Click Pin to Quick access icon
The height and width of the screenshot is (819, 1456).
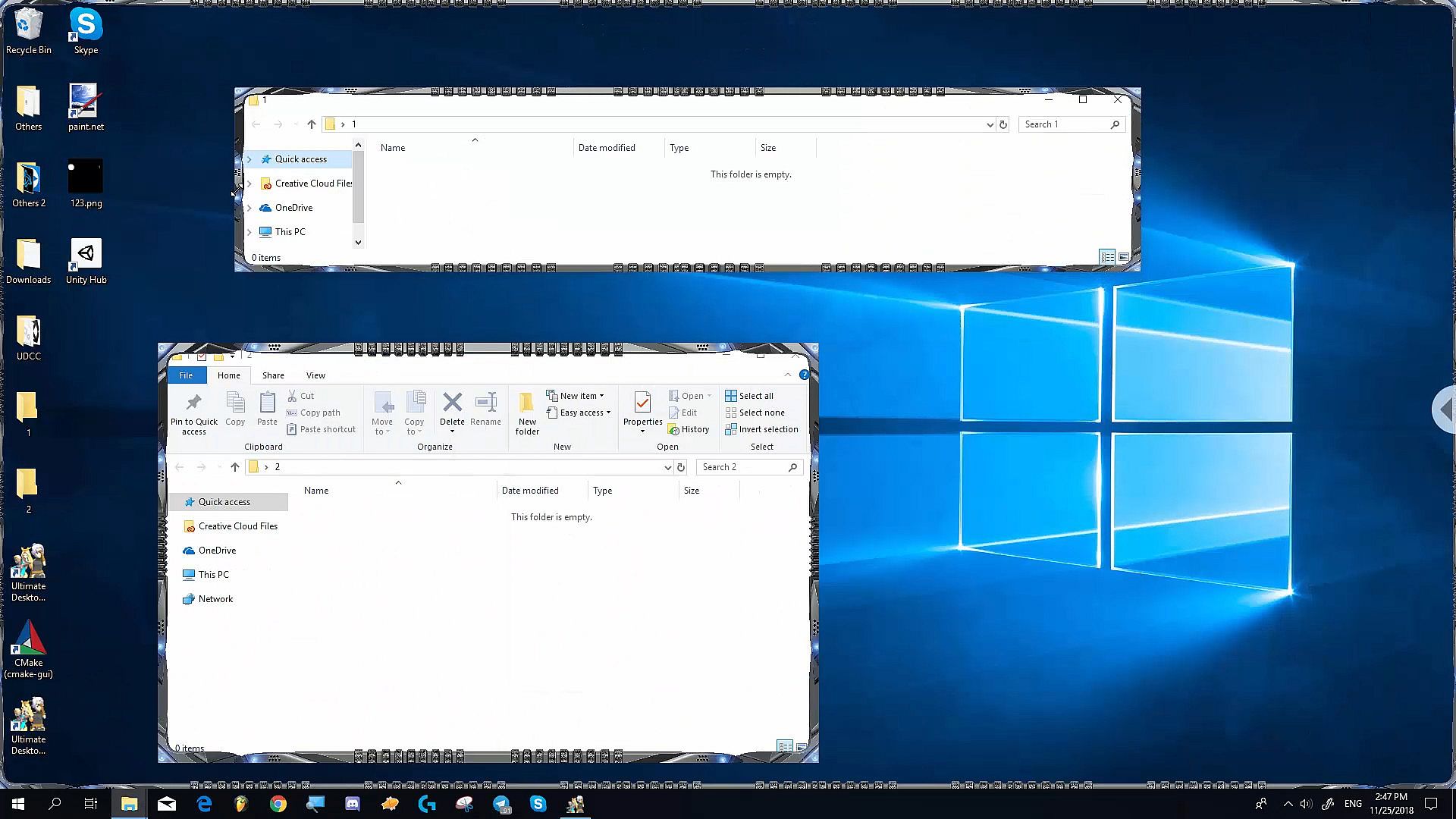(x=194, y=403)
